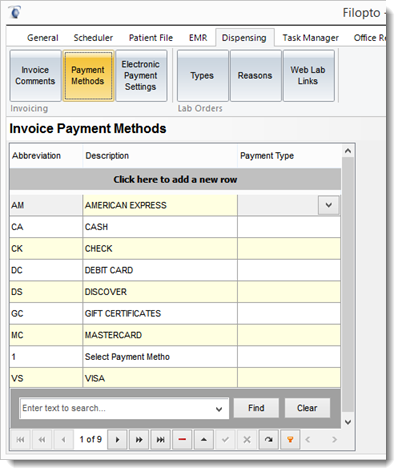This screenshot has width=401, height=475.
Task: Switch to the EMR tab
Action: pyautogui.click(x=198, y=38)
